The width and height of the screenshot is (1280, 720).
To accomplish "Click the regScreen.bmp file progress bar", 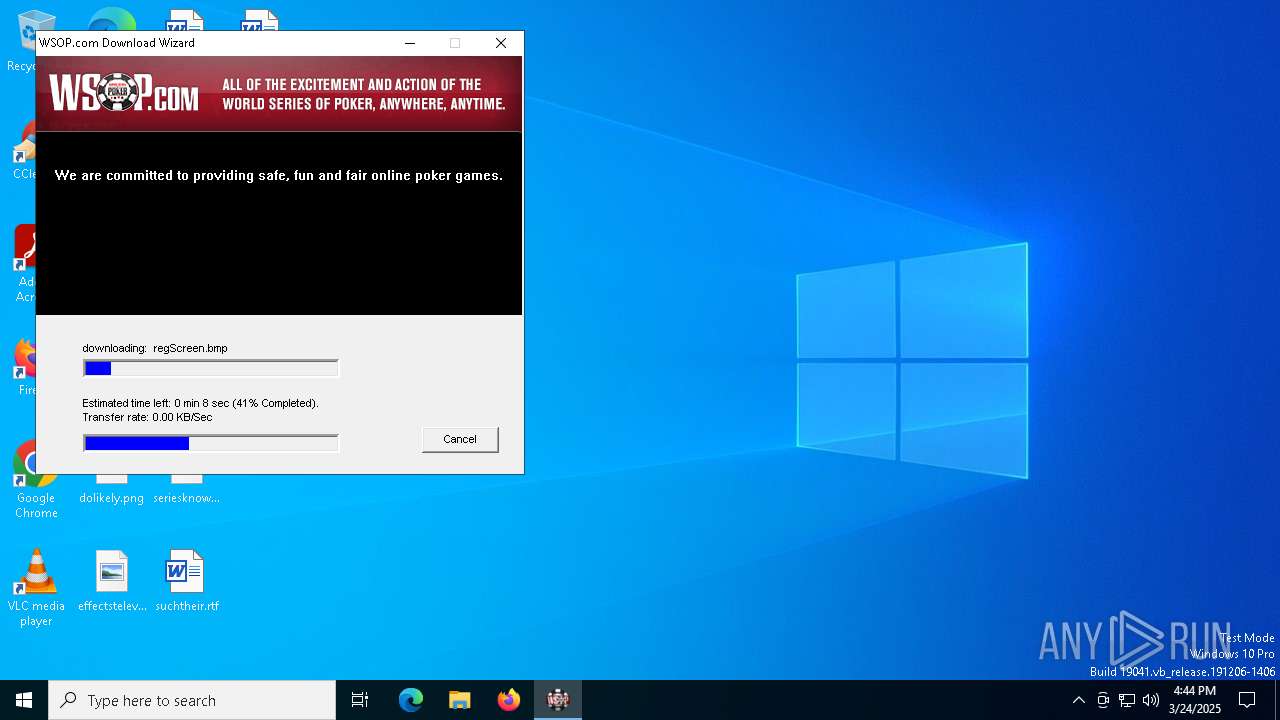I will click(x=211, y=369).
